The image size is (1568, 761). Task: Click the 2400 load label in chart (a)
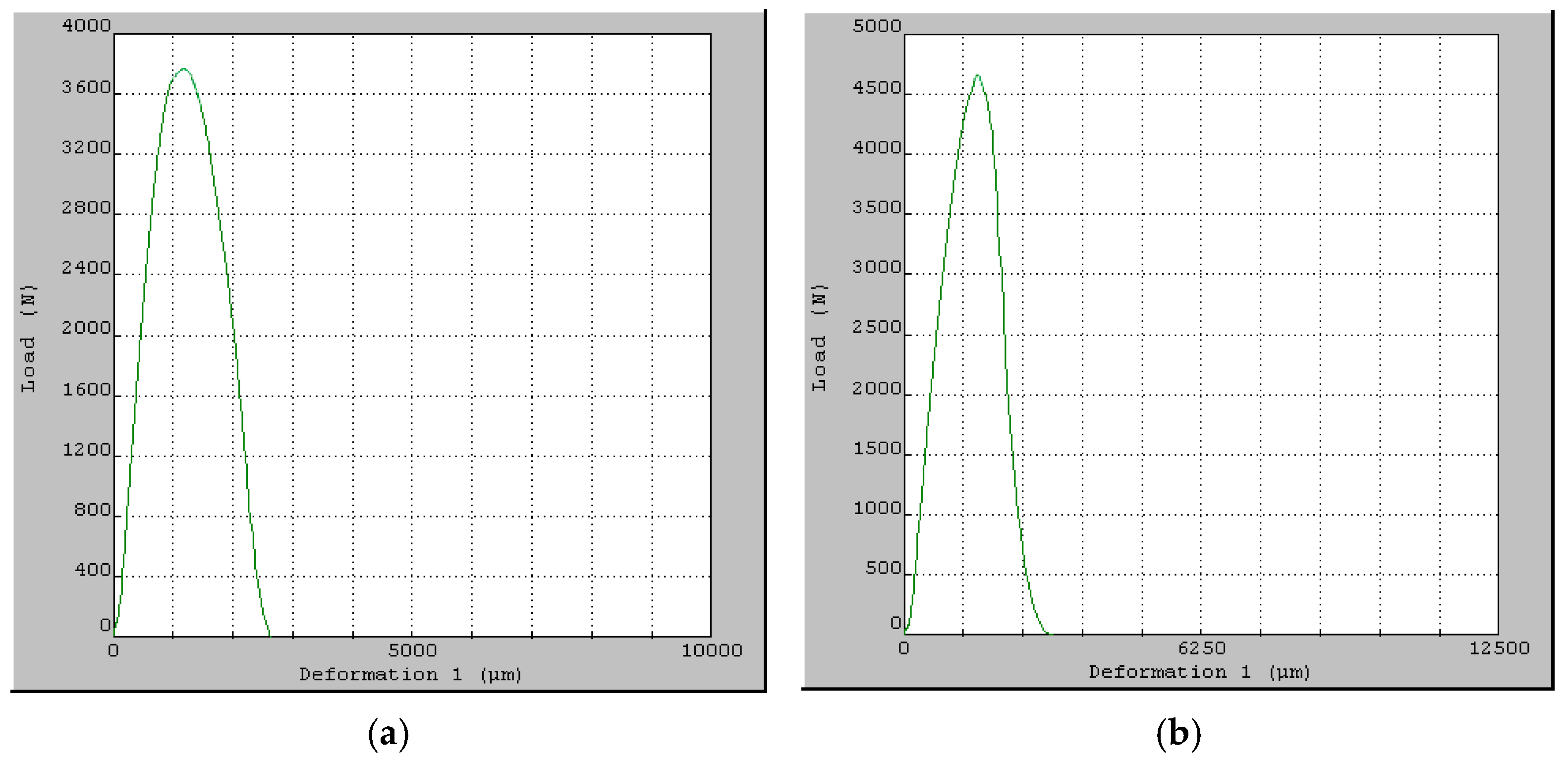(x=86, y=268)
